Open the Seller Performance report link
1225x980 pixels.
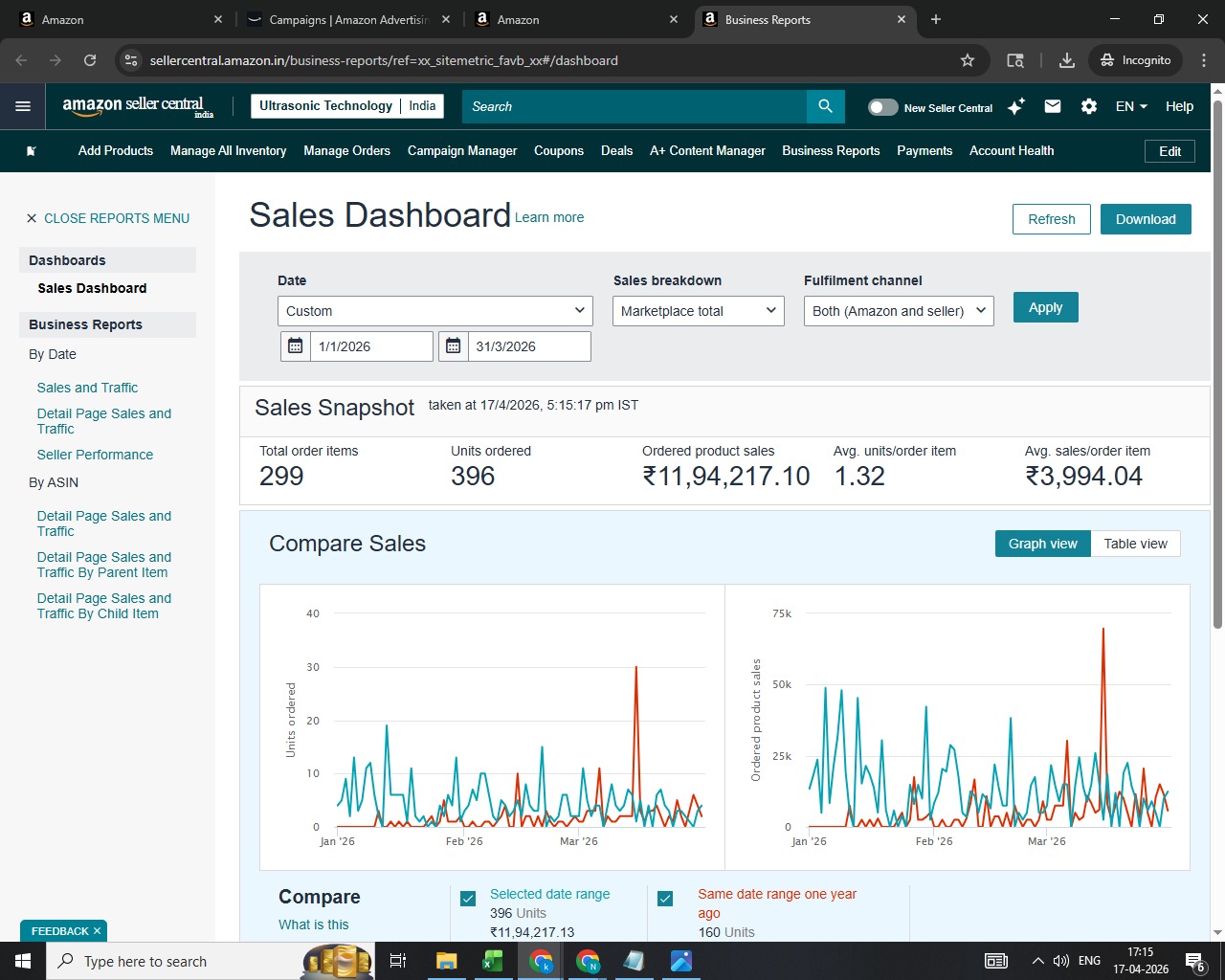click(95, 455)
